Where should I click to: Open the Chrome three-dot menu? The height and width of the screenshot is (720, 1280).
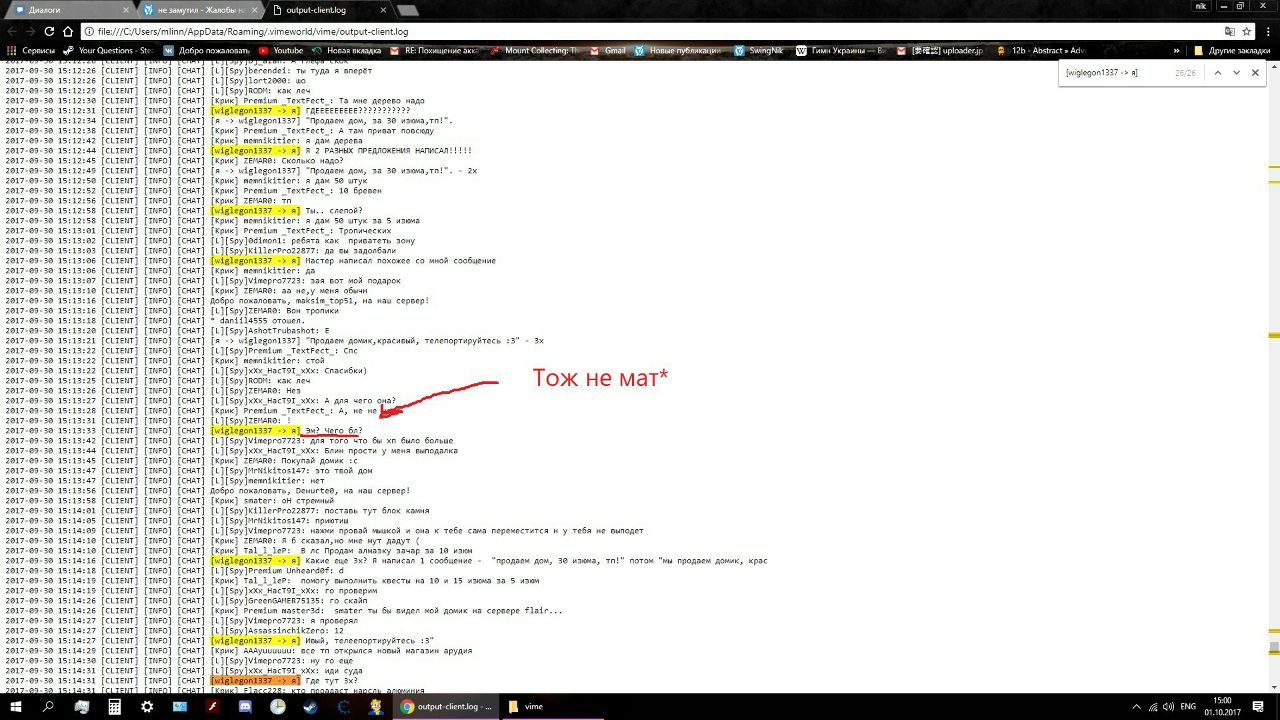tap(1267, 31)
